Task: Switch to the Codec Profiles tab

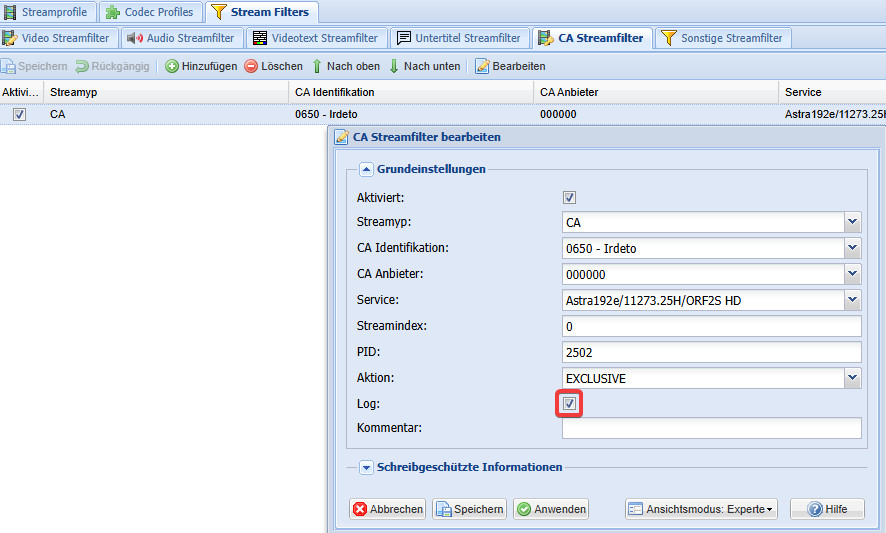Action: (x=150, y=12)
